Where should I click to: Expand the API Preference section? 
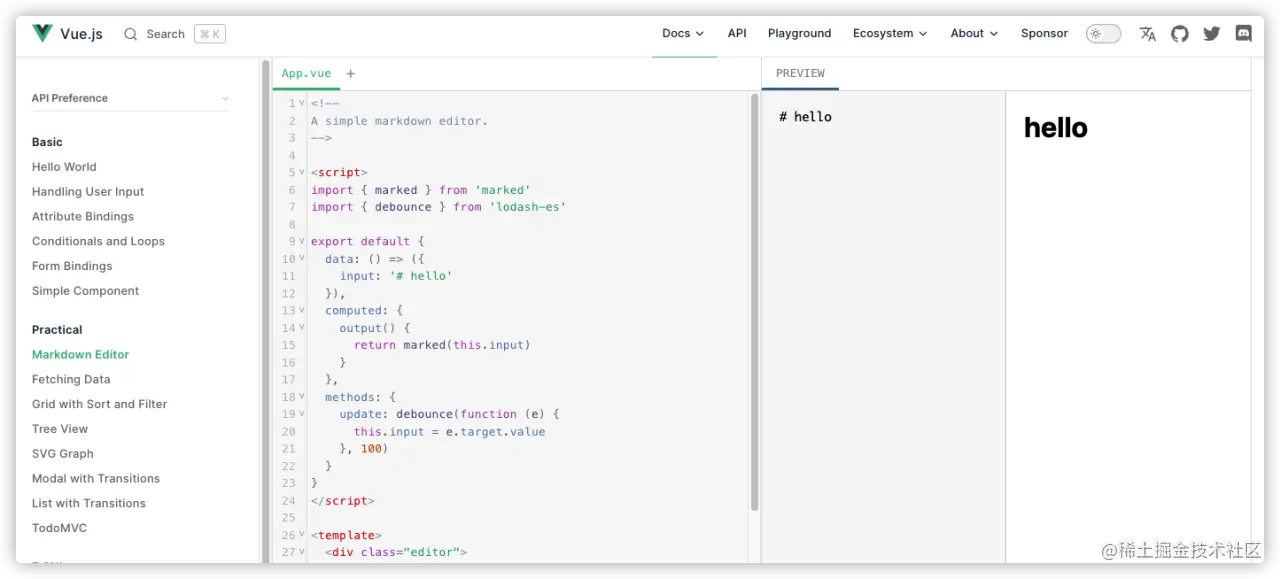pos(130,98)
